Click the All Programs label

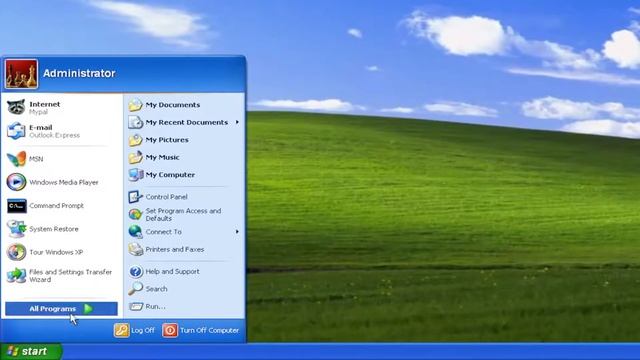[x=52, y=309]
